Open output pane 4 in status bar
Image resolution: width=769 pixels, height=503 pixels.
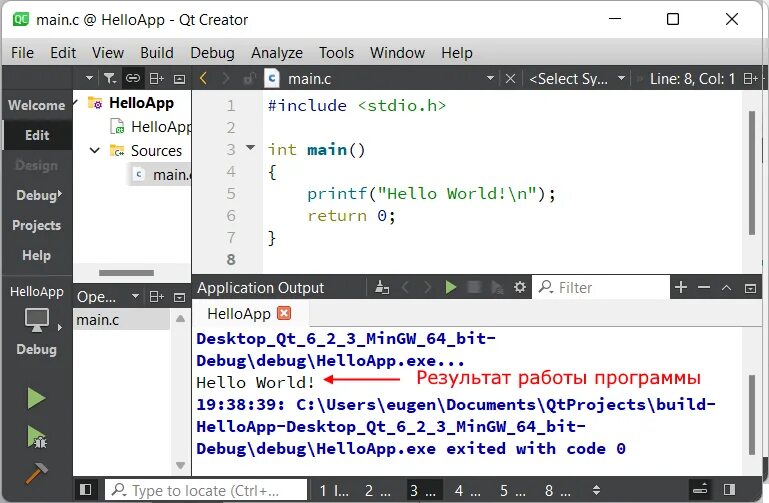pyautogui.click(x=467, y=490)
